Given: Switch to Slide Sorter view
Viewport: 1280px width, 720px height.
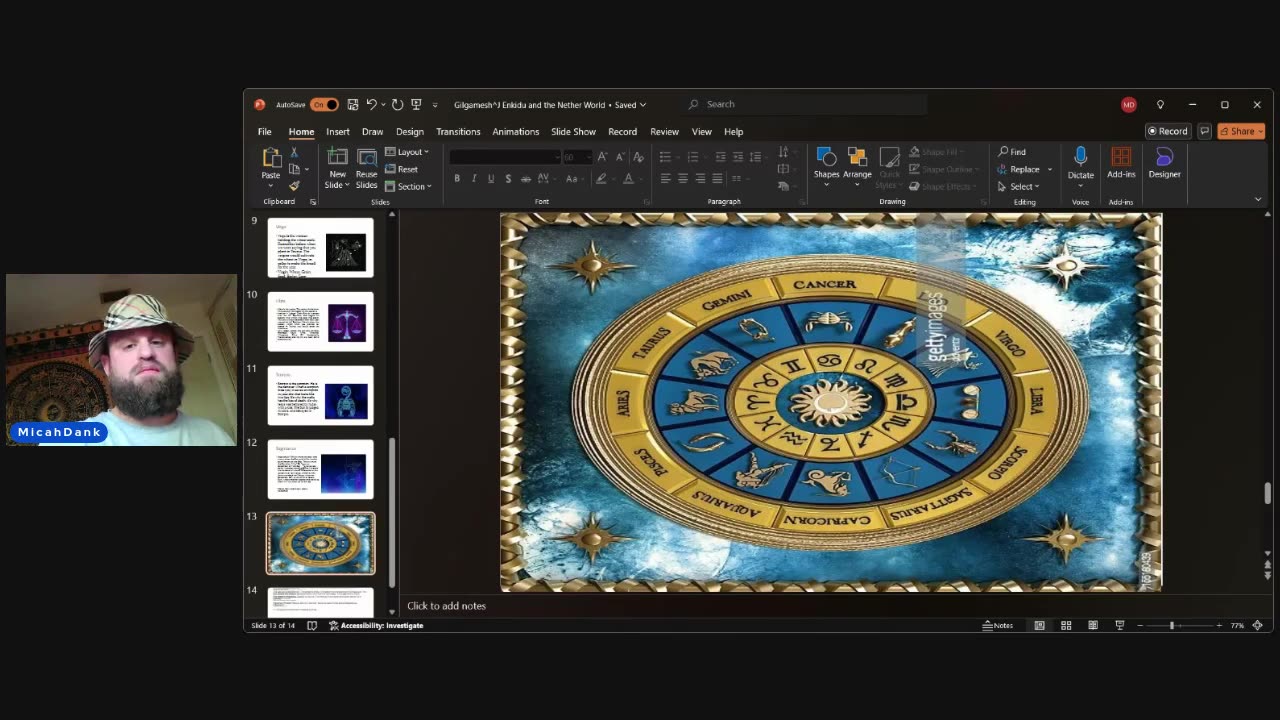Looking at the screenshot, I should pos(1066,626).
